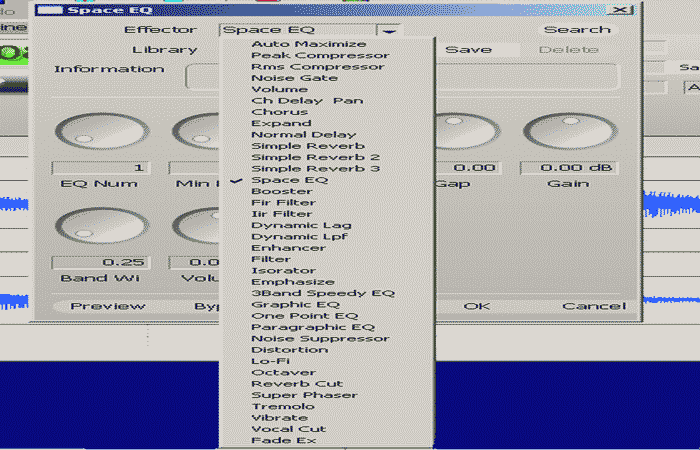
Task: Open the Effector dropdown arrow
Action: (390, 30)
